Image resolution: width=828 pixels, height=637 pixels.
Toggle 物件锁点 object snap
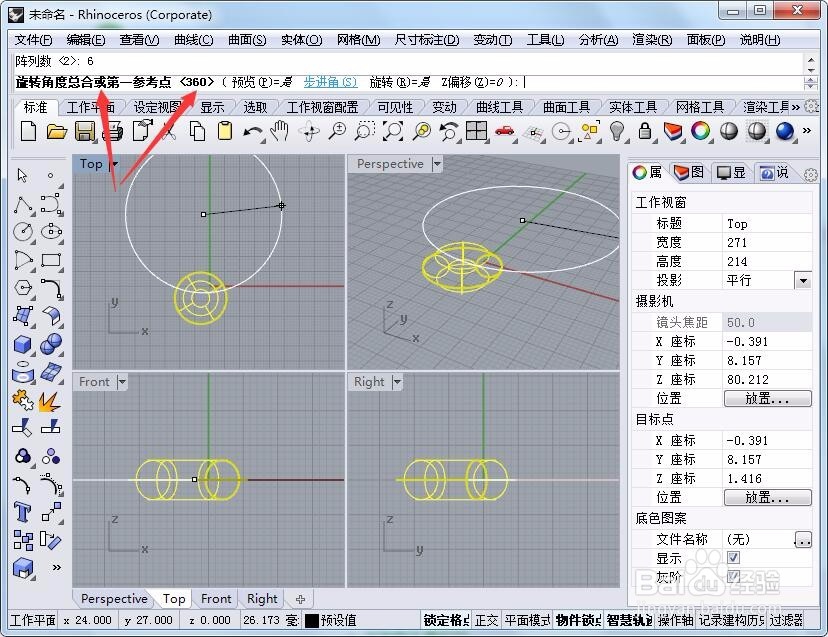pyautogui.click(x=578, y=620)
